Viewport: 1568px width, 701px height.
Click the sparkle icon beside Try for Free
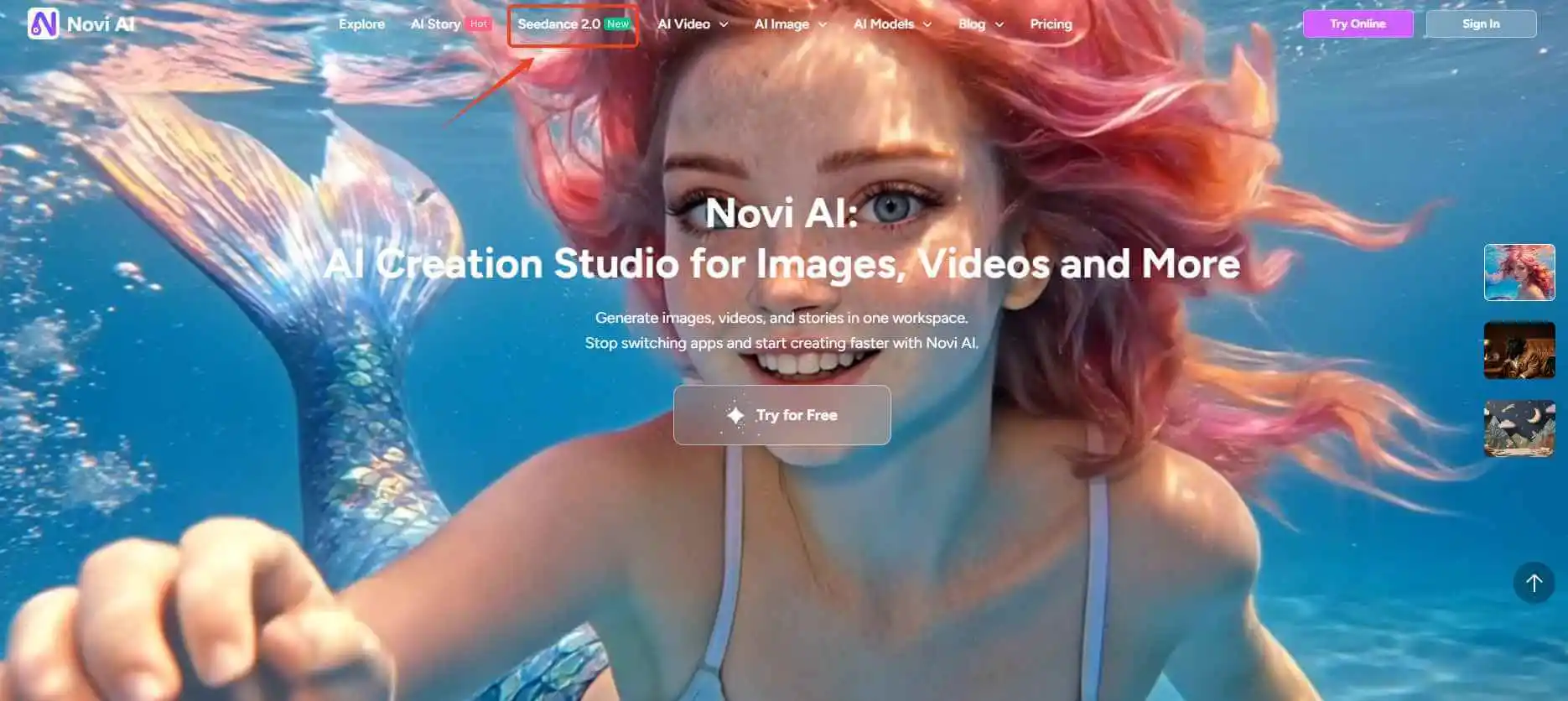click(x=735, y=415)
